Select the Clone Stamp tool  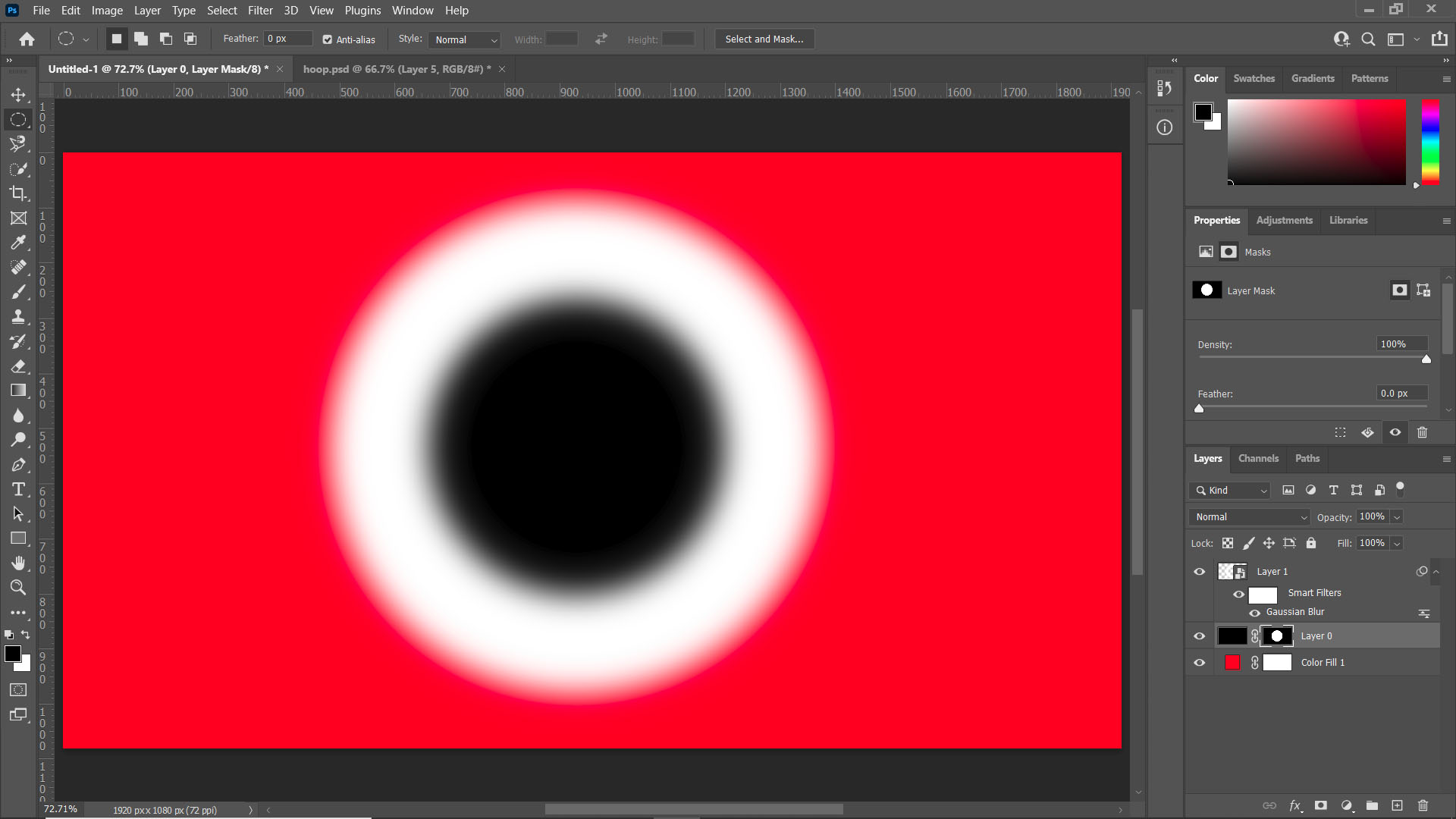click(18, 316)
